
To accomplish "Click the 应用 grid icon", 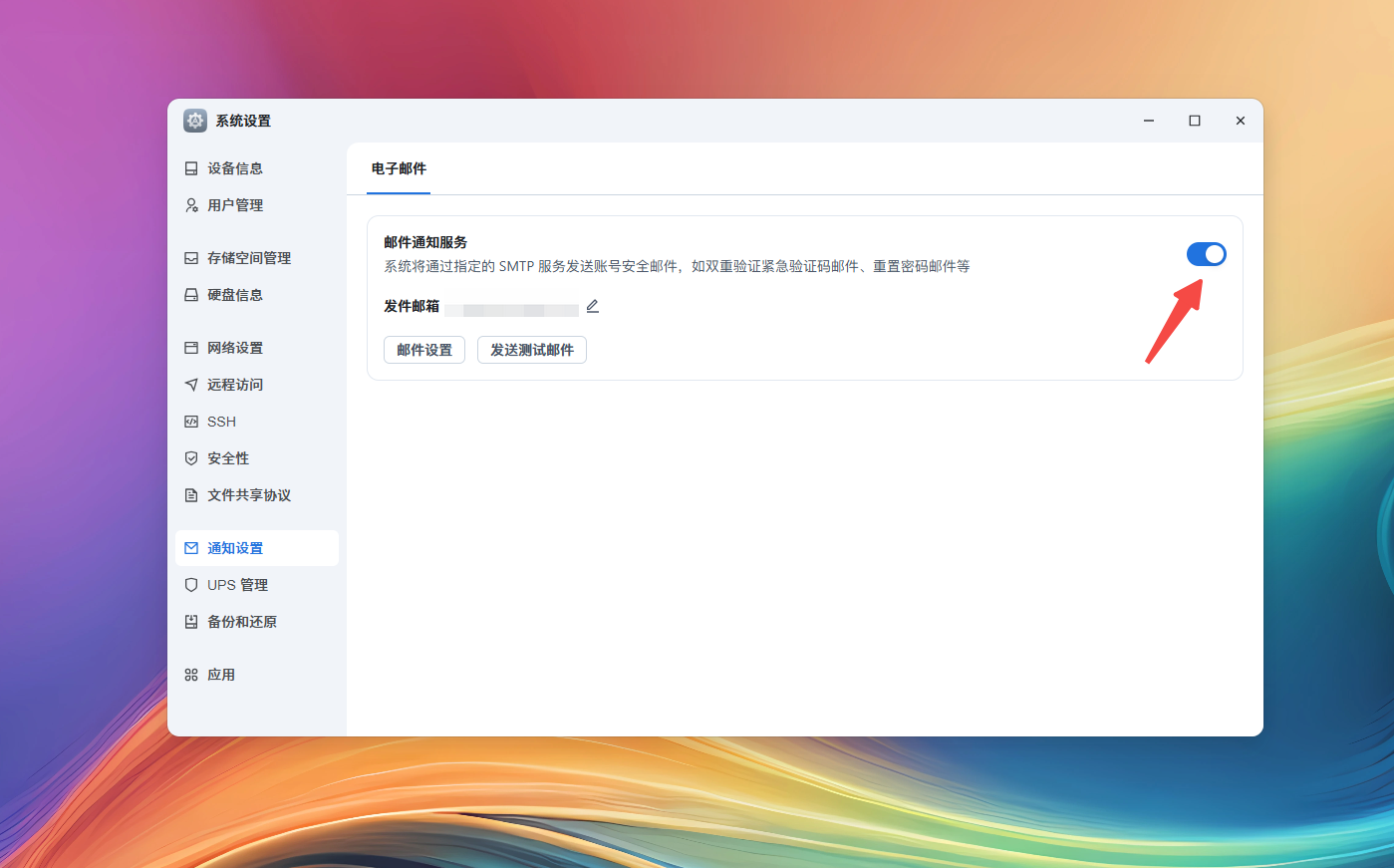I will click(x=191, y=674).
